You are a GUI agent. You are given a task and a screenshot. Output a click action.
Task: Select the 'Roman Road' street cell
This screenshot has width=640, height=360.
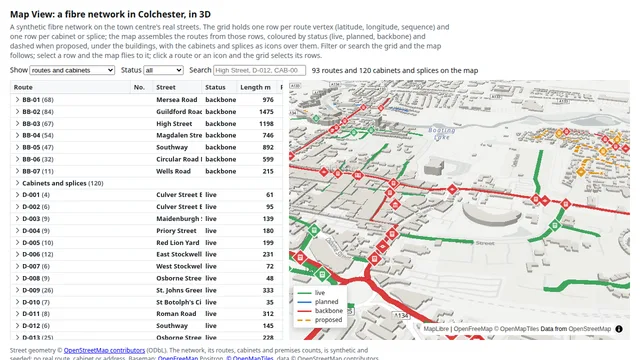[176, 314]
